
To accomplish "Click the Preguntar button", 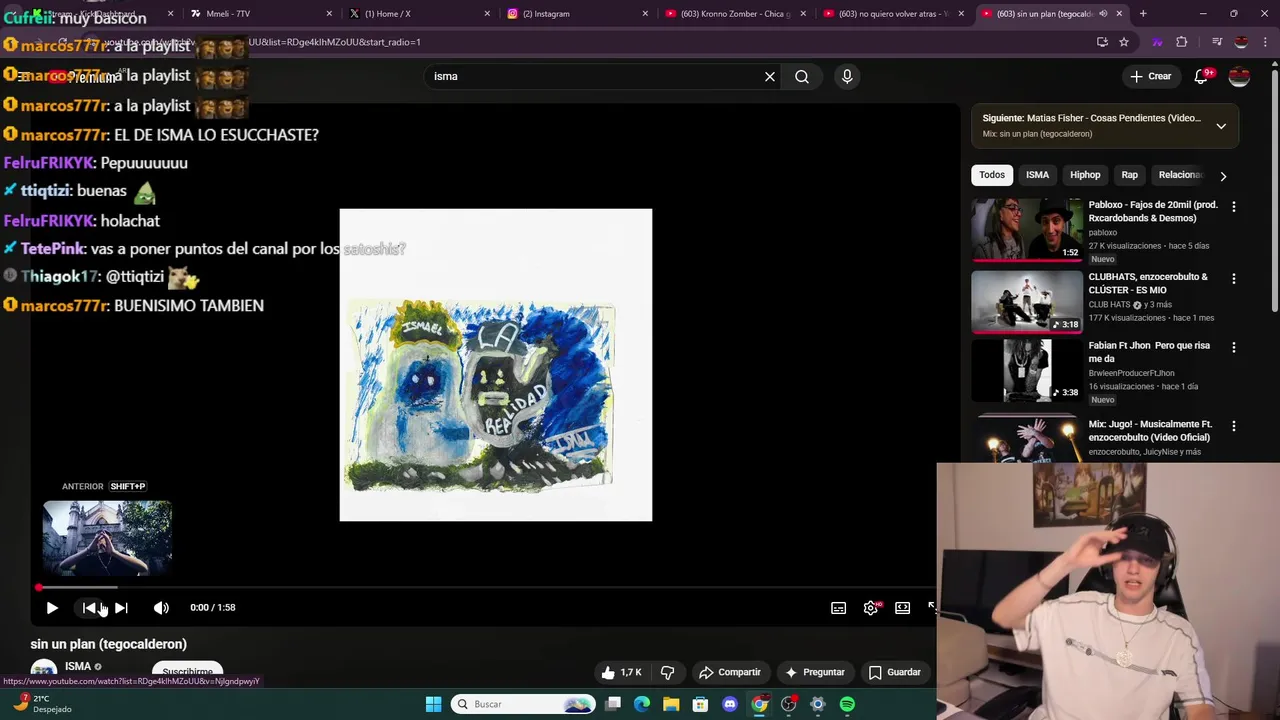I will click(x=815, y=672).
